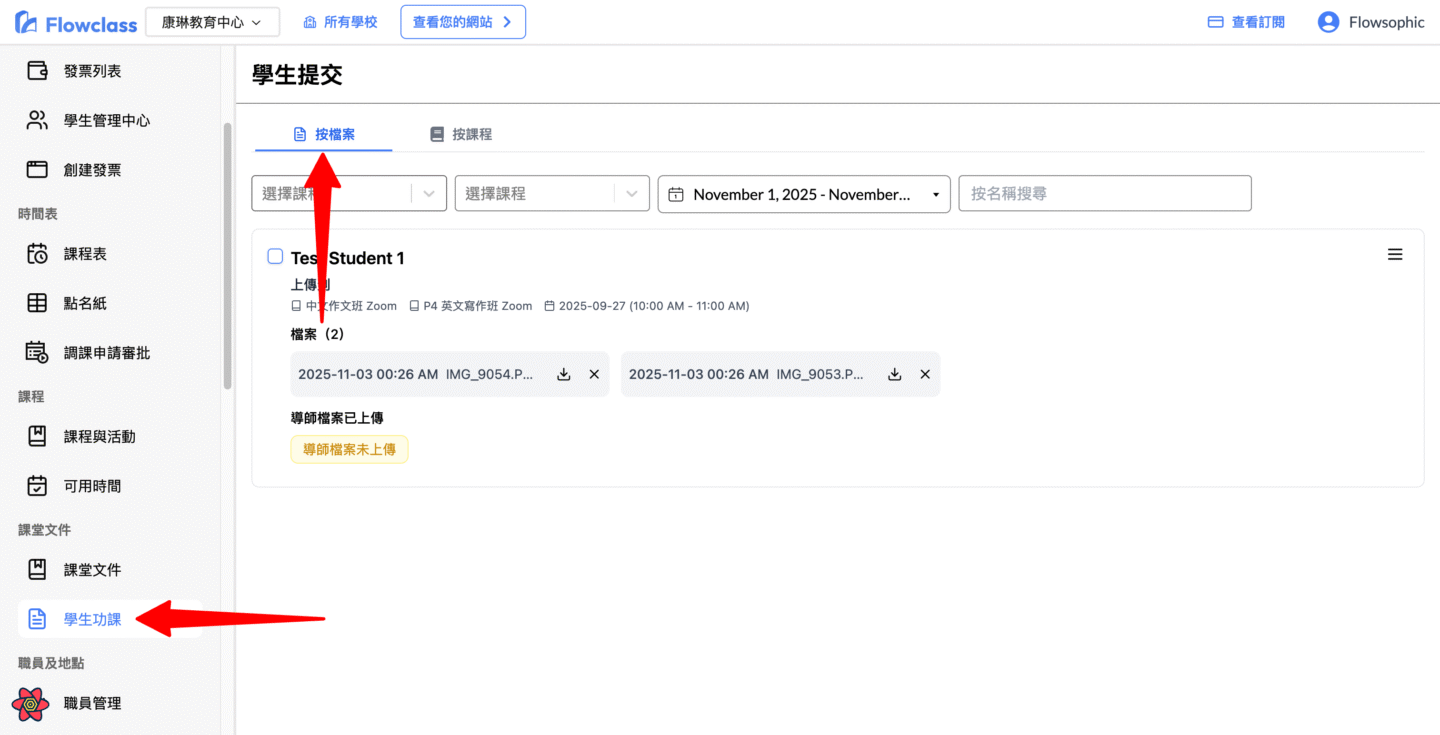Screen dimensions: 1440x735
Task: Remove the IMG_9054 file with X
Action: pyautogui.click(x=594, y=374)
